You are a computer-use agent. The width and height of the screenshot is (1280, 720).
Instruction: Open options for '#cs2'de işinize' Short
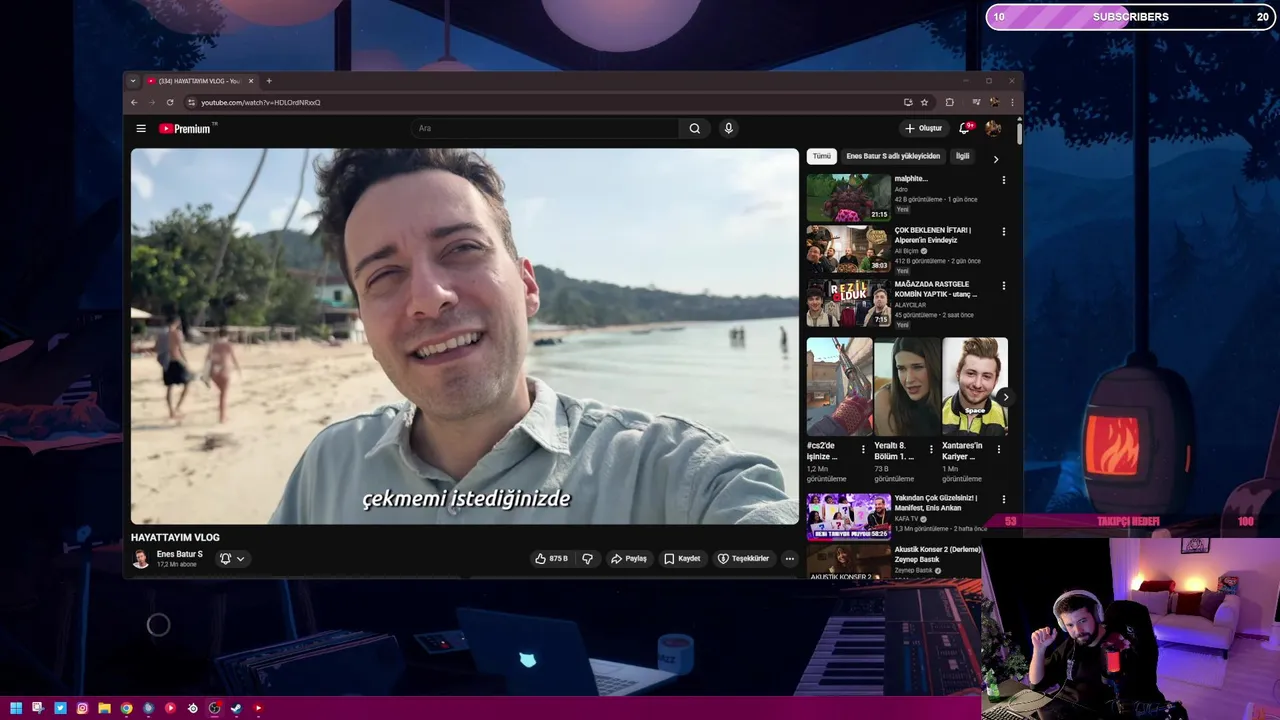click(863, 449)
